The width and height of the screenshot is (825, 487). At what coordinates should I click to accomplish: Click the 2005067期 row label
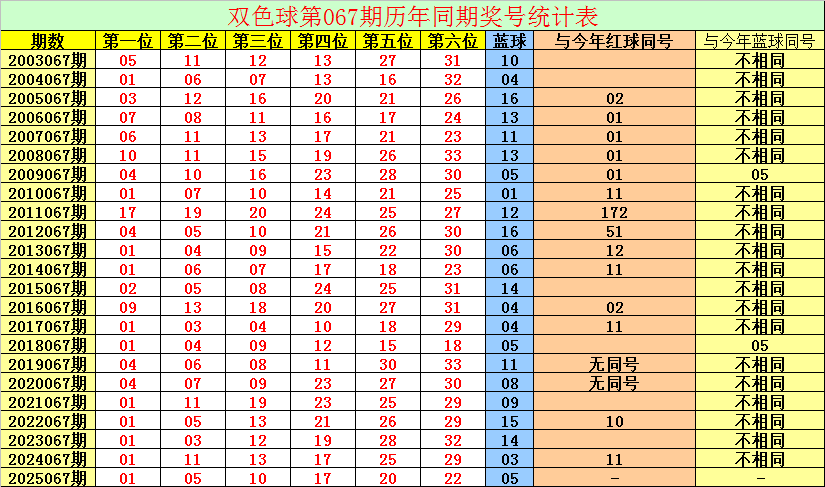point(47,98)
